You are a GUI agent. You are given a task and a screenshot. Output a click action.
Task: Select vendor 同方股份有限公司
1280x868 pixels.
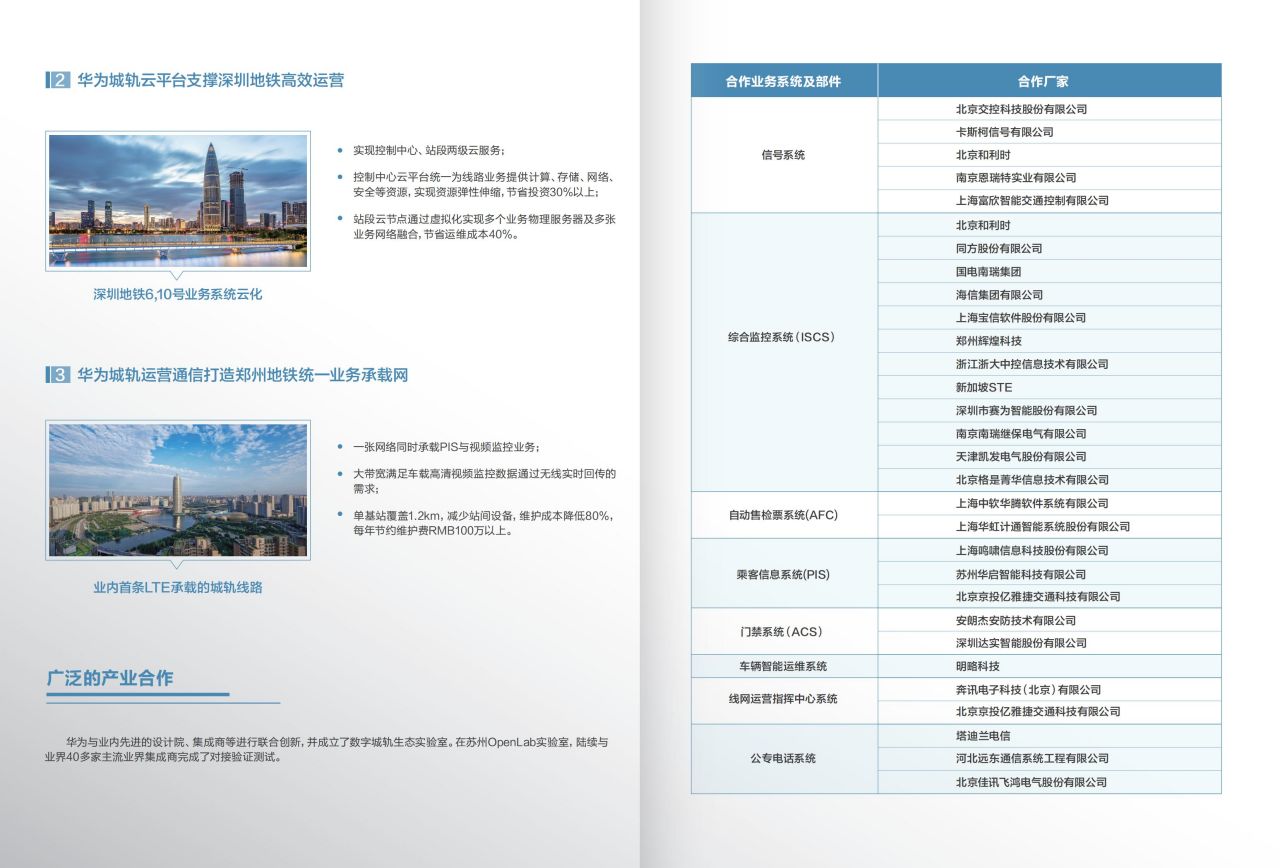coord(999,248)
